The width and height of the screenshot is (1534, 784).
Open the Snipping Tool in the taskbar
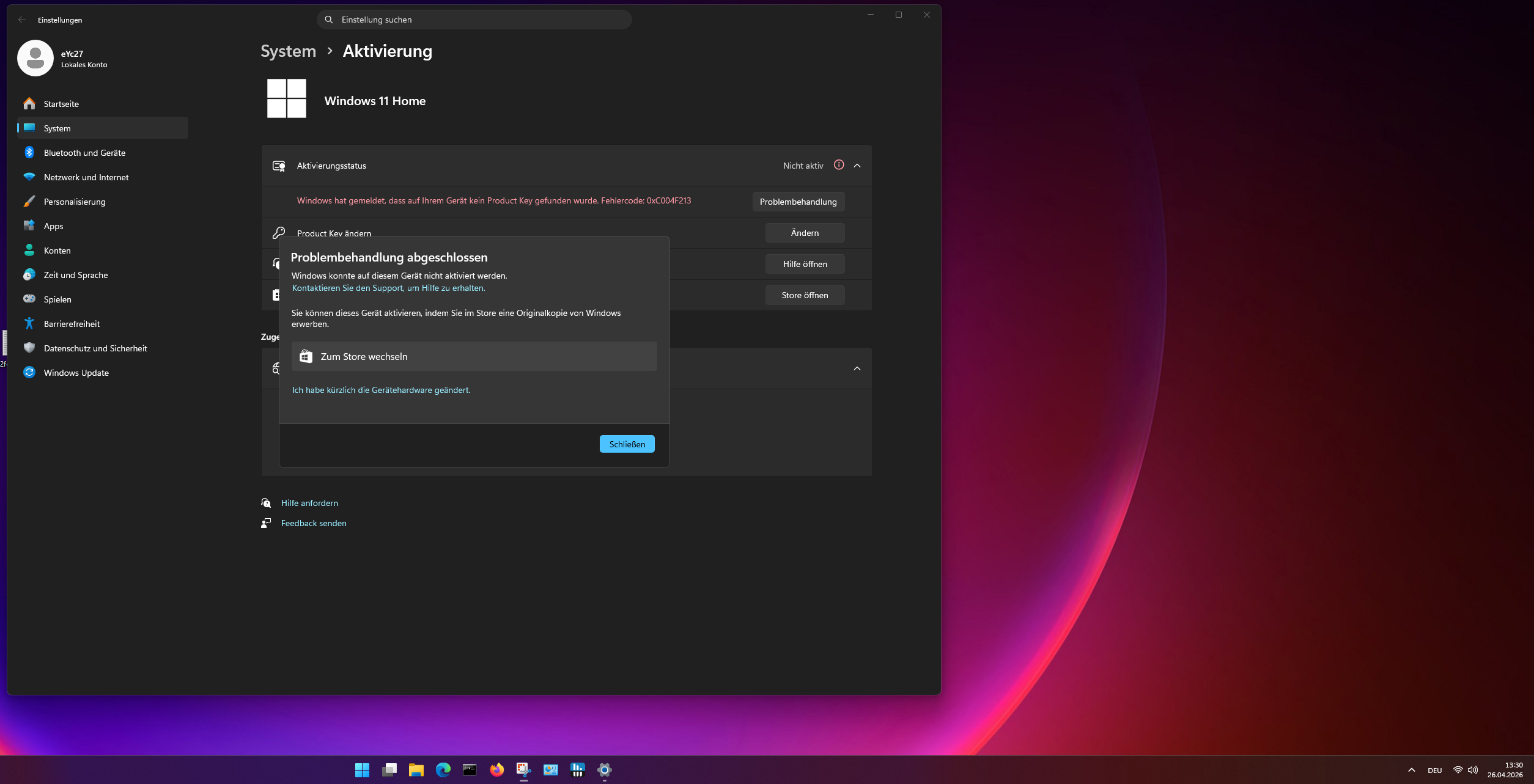click(x=523, y=770)
